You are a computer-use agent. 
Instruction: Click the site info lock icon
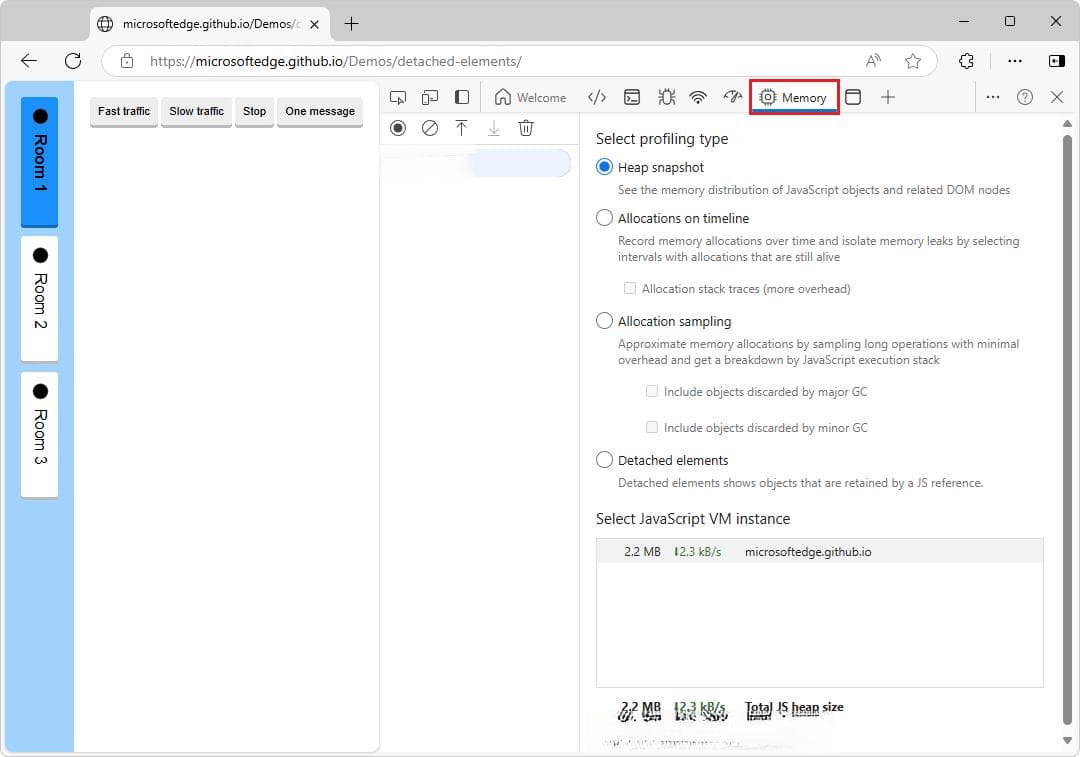click(x=127, y=61)
